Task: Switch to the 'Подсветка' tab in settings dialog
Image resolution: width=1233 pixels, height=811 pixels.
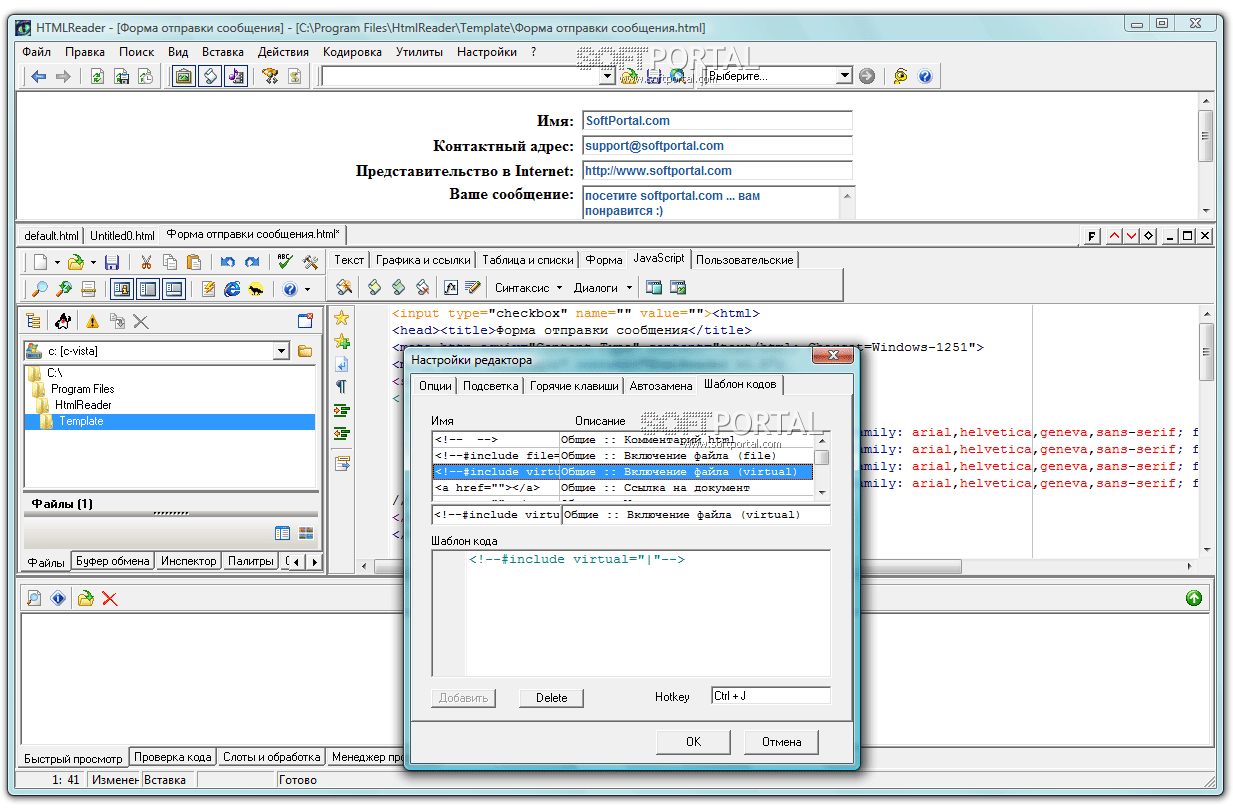Action: point(491,386)
